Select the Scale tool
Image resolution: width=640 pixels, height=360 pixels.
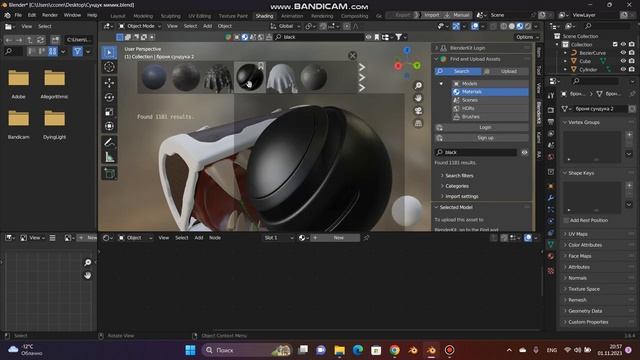[109, 112]
